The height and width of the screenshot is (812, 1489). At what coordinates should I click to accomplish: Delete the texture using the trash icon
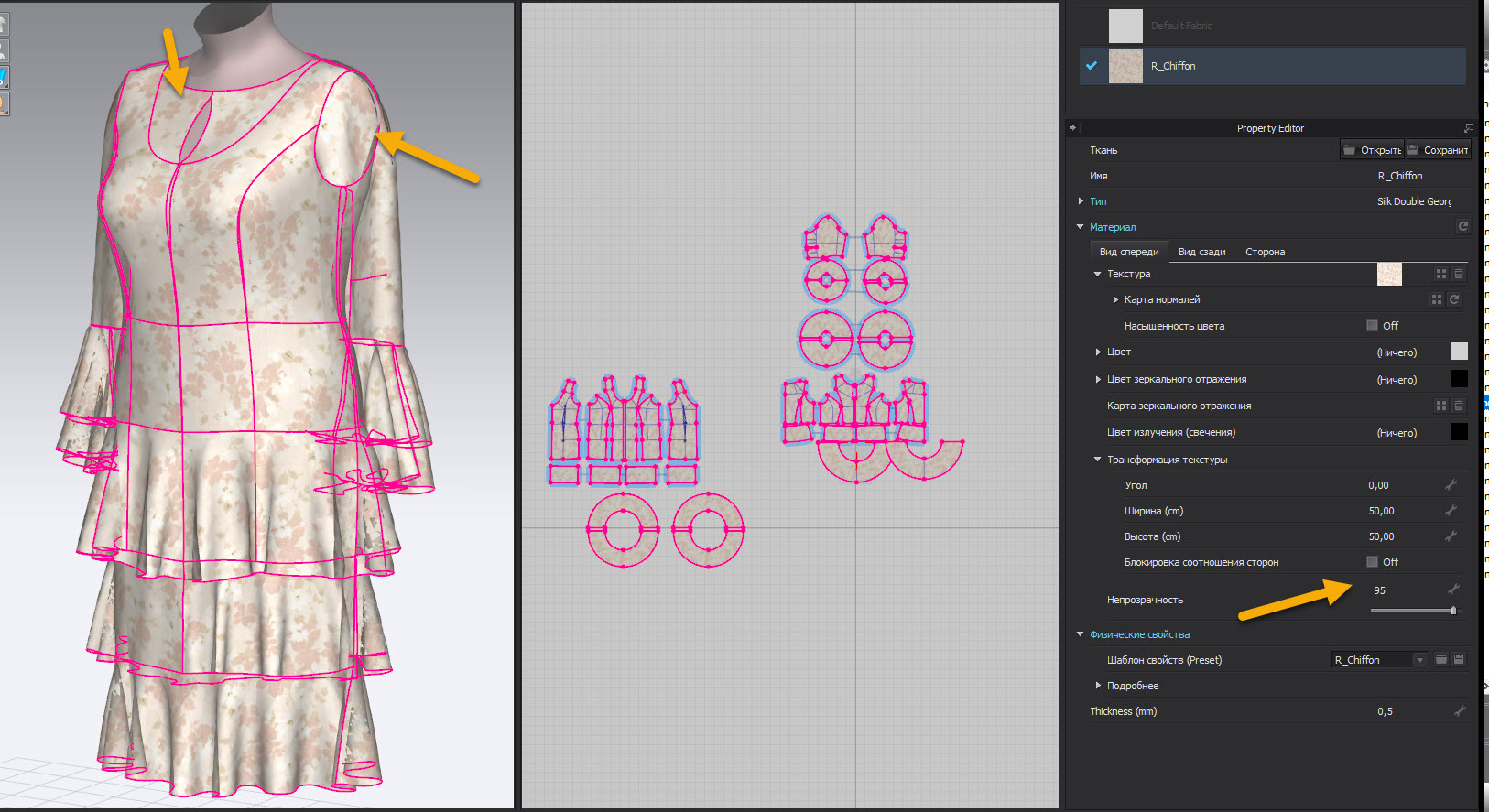coord(1459,274)
